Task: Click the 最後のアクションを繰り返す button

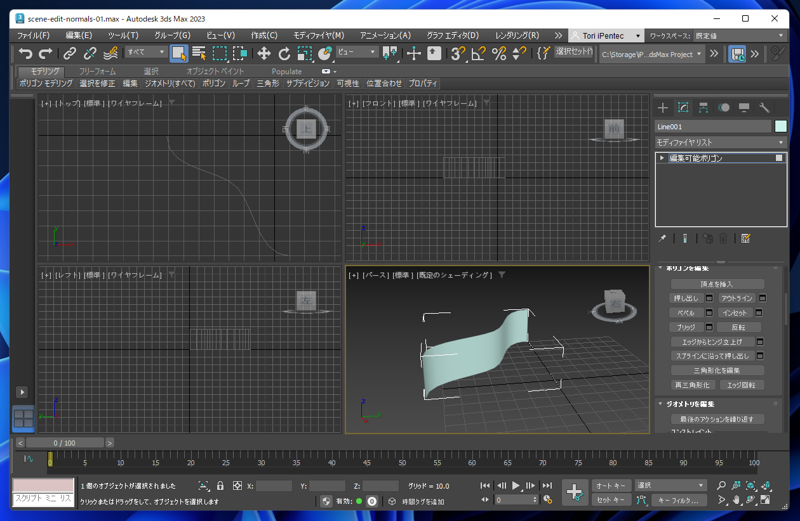Action: coord(717,419)
